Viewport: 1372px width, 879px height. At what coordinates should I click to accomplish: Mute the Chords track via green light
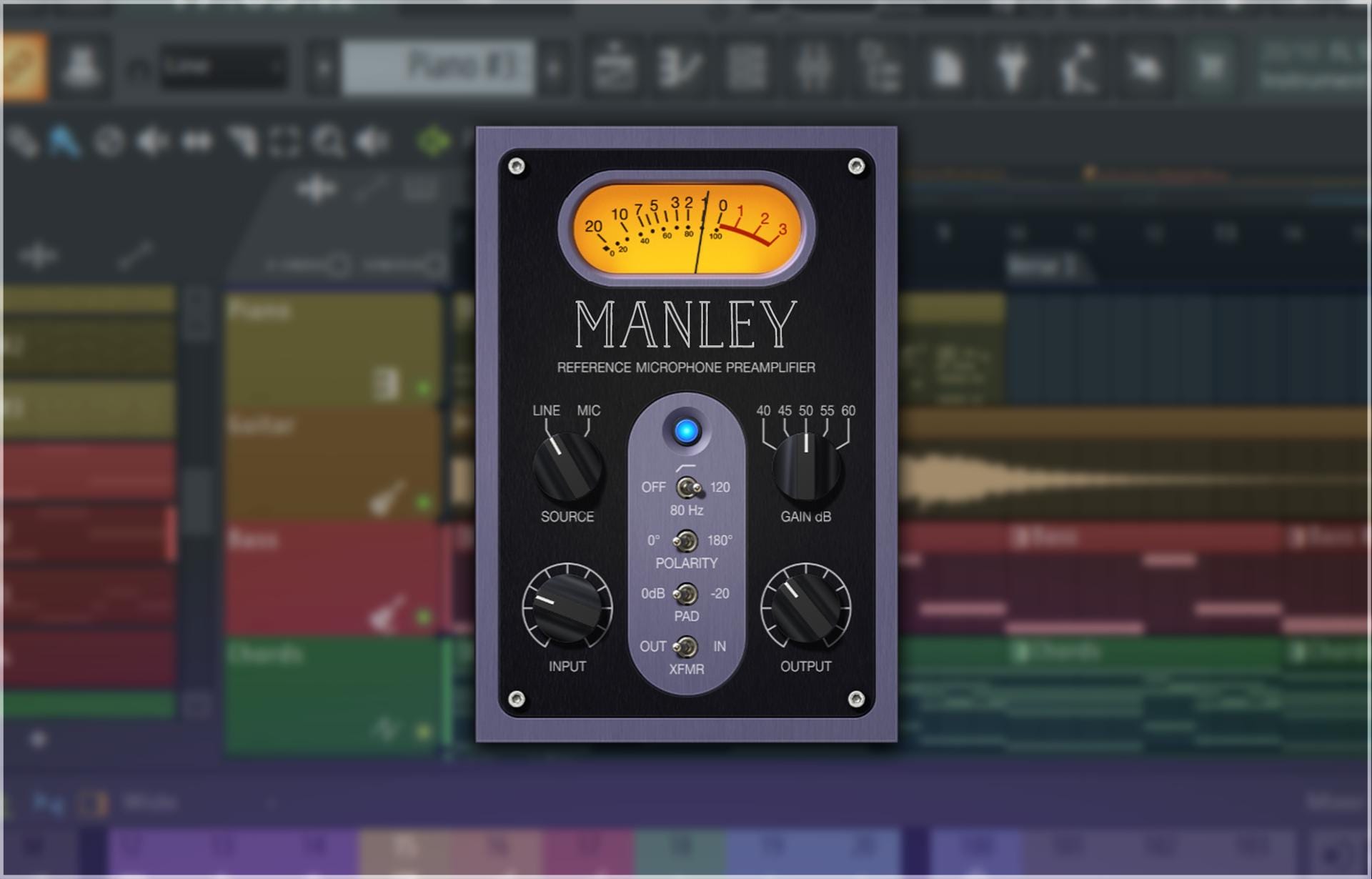point(423,731)
